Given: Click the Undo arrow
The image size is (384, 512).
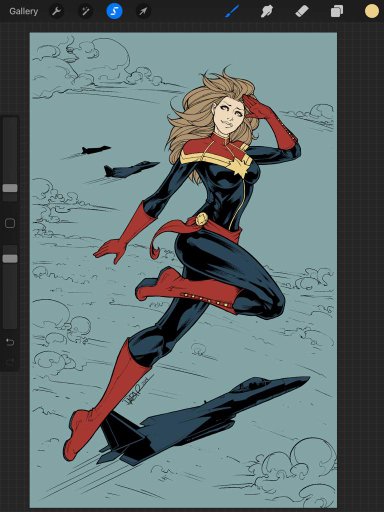Looking at the screenshot, I should pos(10,342).
